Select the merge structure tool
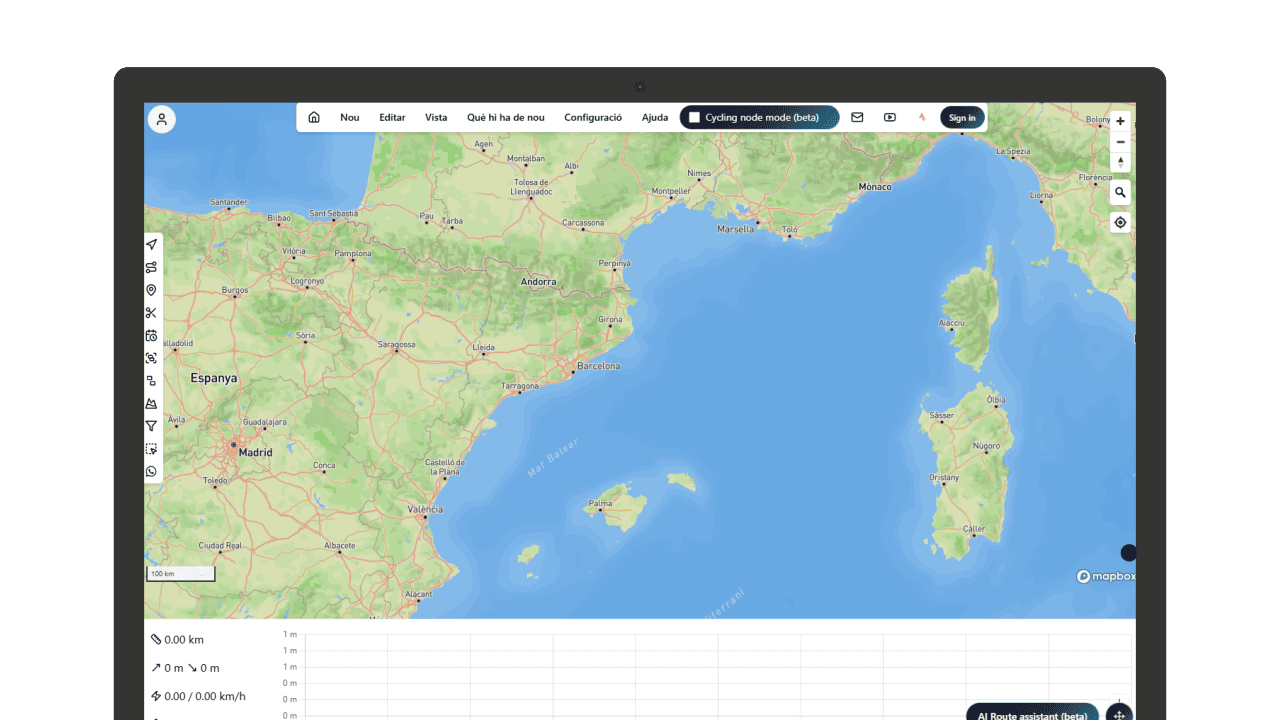The width and height of the screenshot is (1280, 720). (x=151, y=381)
